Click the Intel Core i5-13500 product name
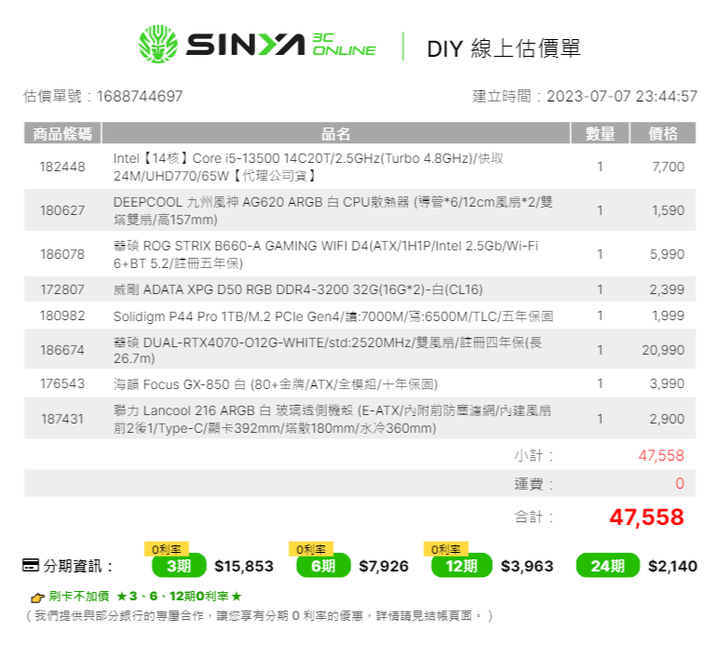 click(308, 167)
